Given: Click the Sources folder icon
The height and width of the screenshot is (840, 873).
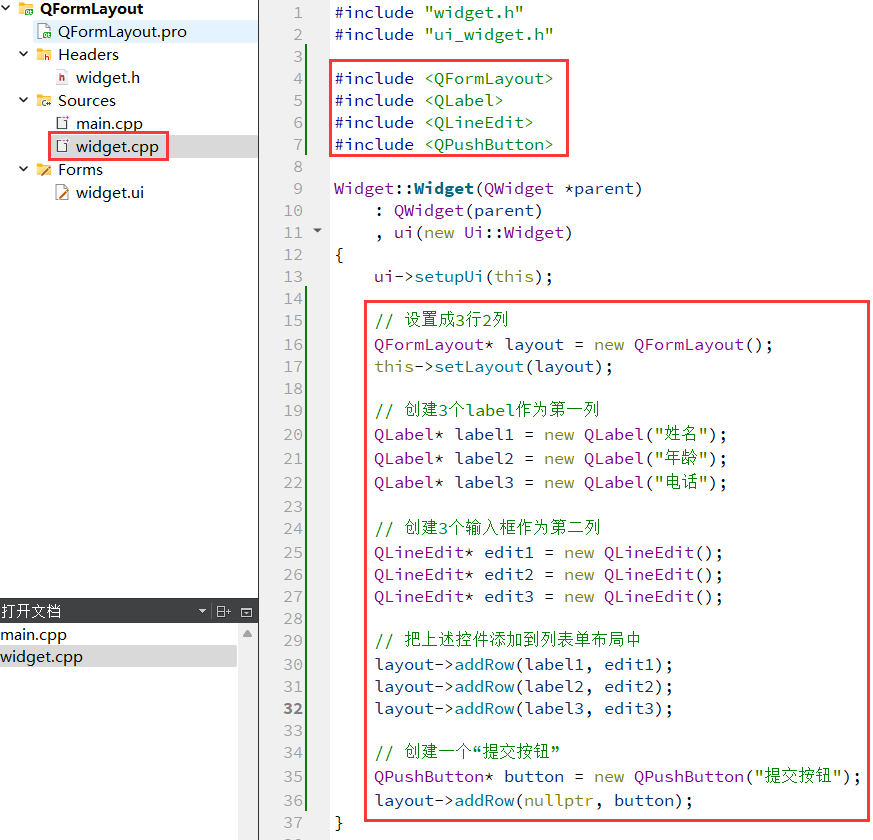Looking at the screenshot, I should click(44, 101).
